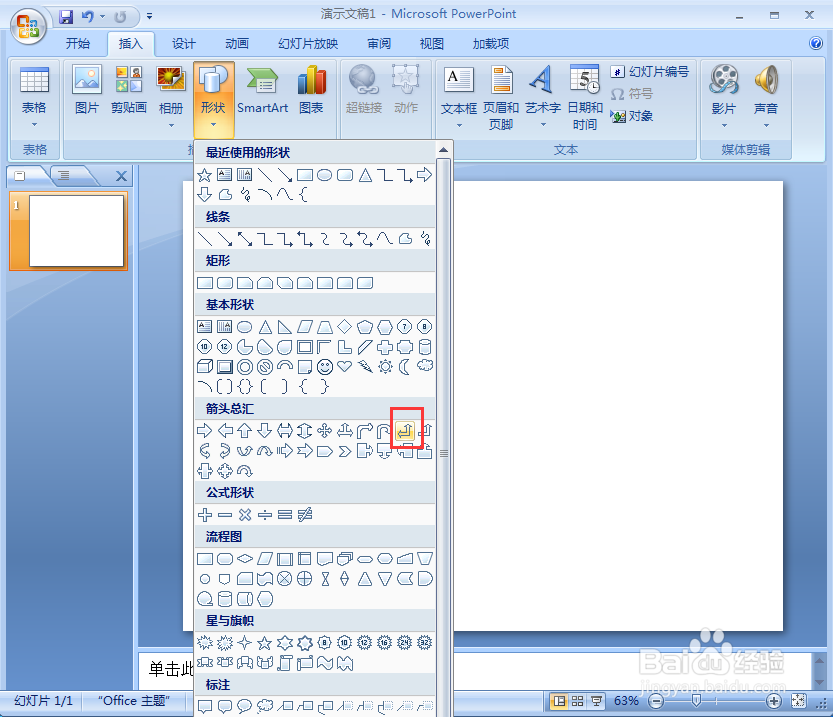Viewport: 833px width, 717px height.
Task: Undo the last action
Action: point(87,17)
